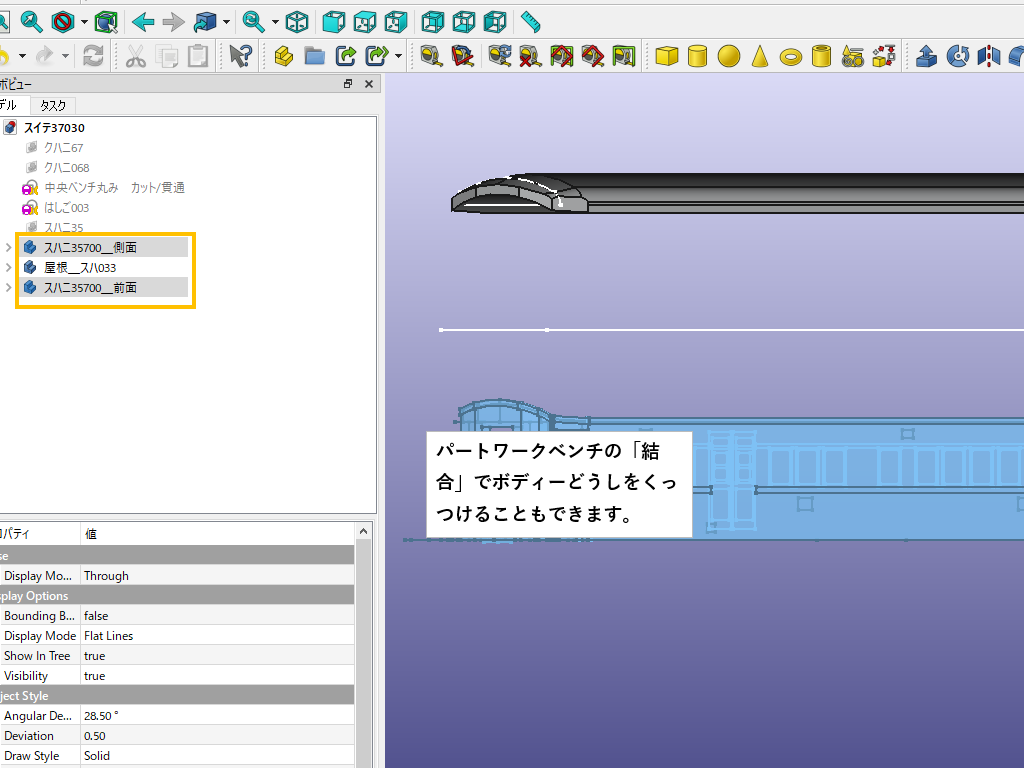Create a cone primitive
The height and width of the screenshot is (768, 1024).
(x=760, y=56)
